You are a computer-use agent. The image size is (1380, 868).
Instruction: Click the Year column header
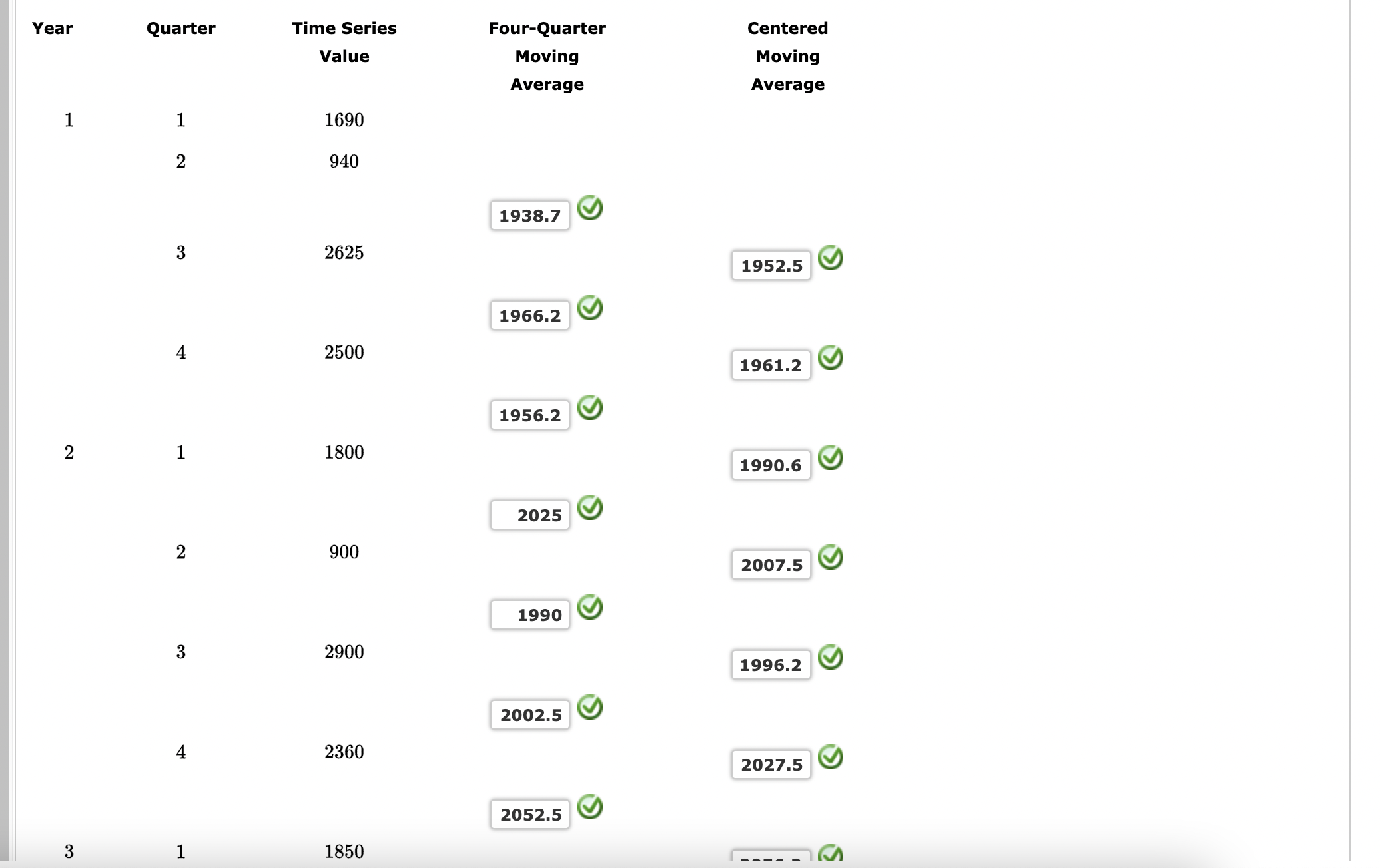pos(52,28)
